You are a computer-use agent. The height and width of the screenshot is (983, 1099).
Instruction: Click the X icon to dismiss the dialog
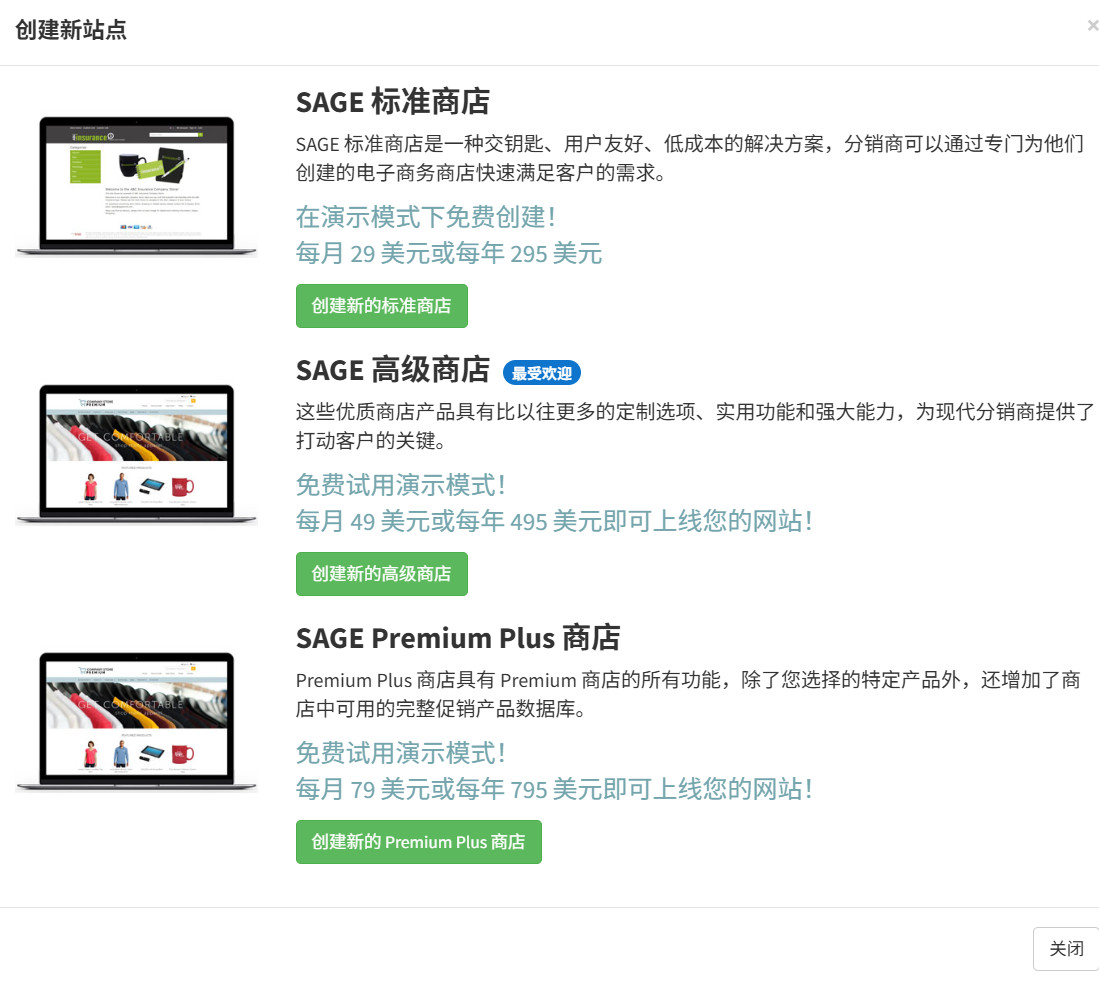tap(1092, 26)
